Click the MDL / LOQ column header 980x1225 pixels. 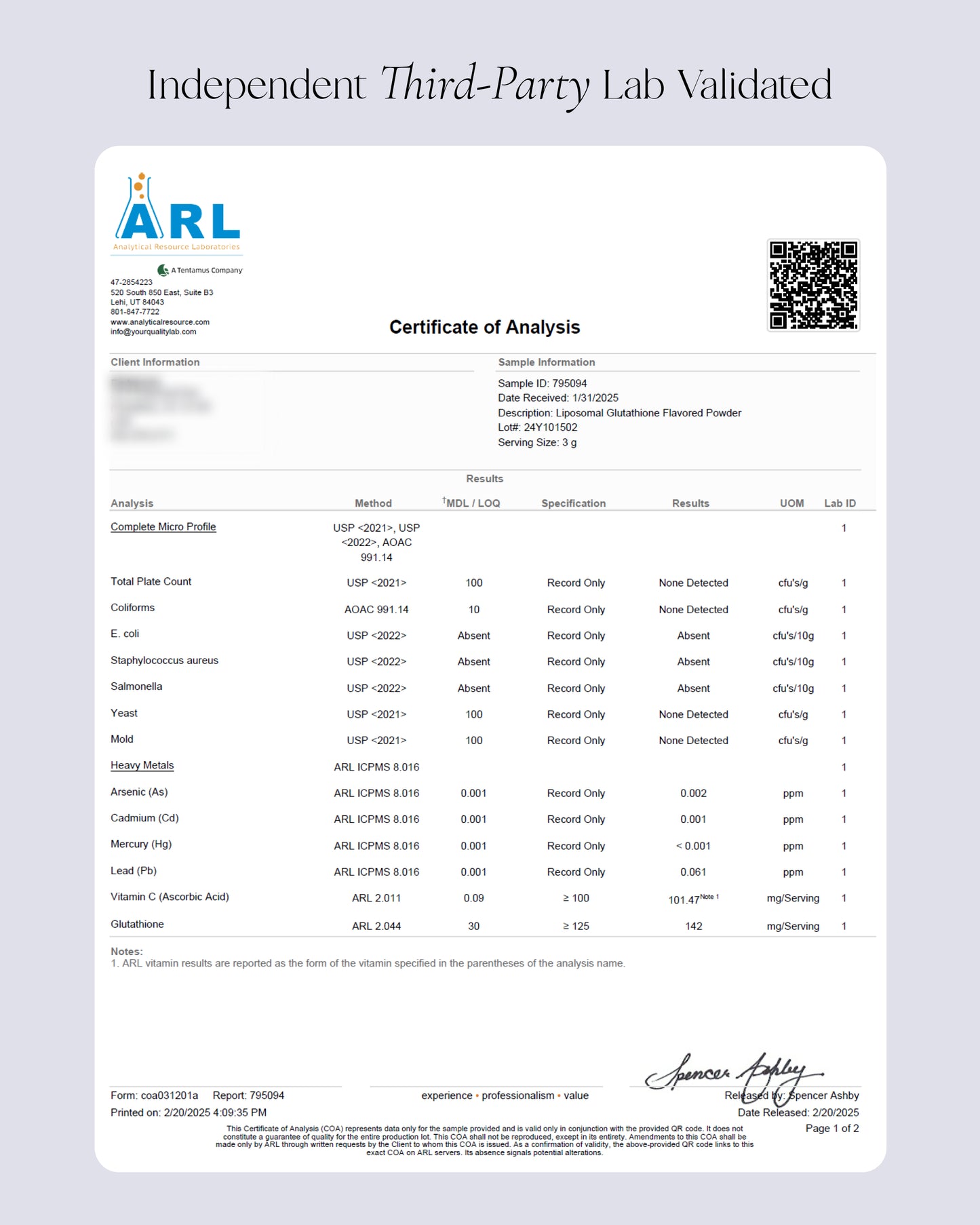point(471,503)
